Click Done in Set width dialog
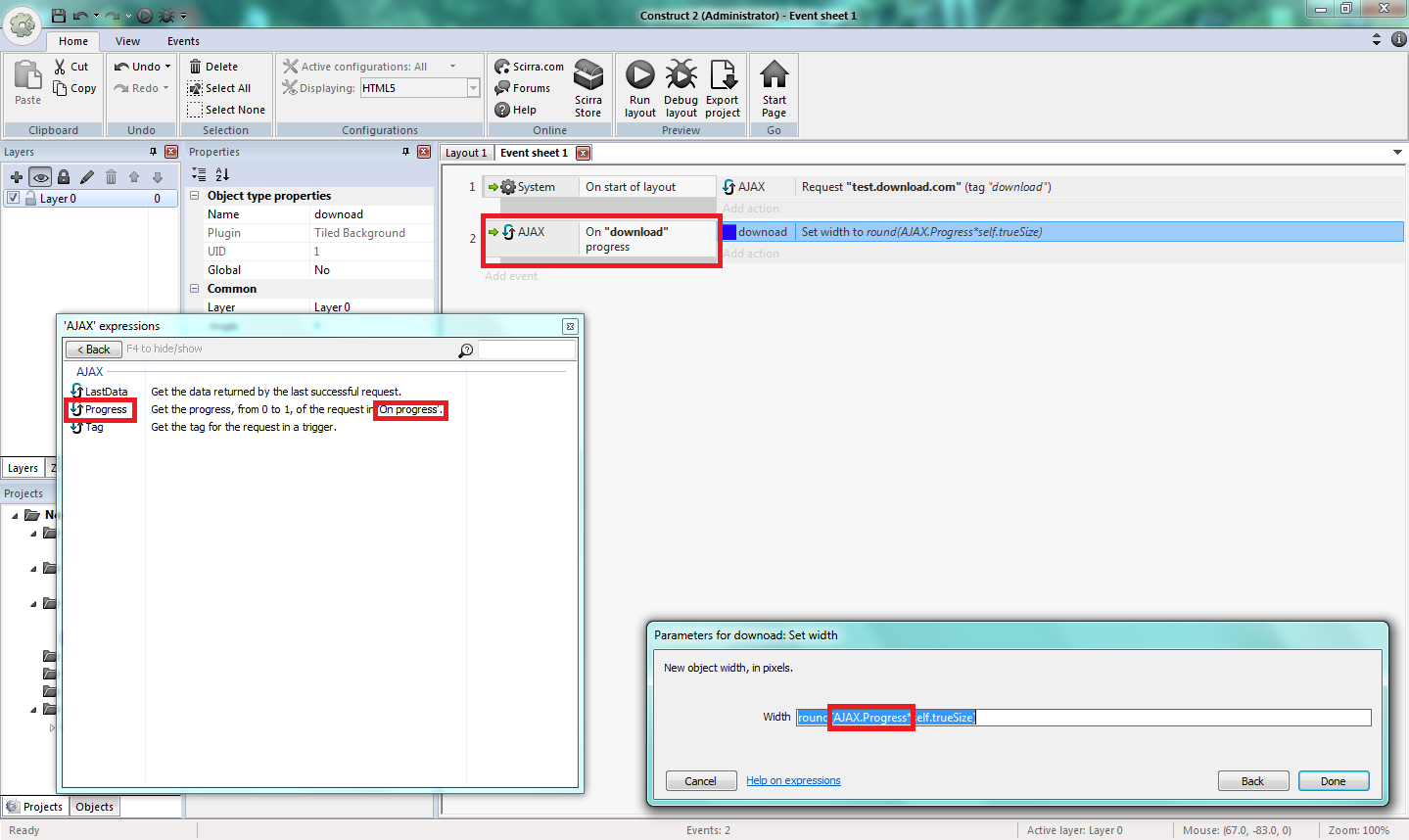 (x=1333, y=781)
